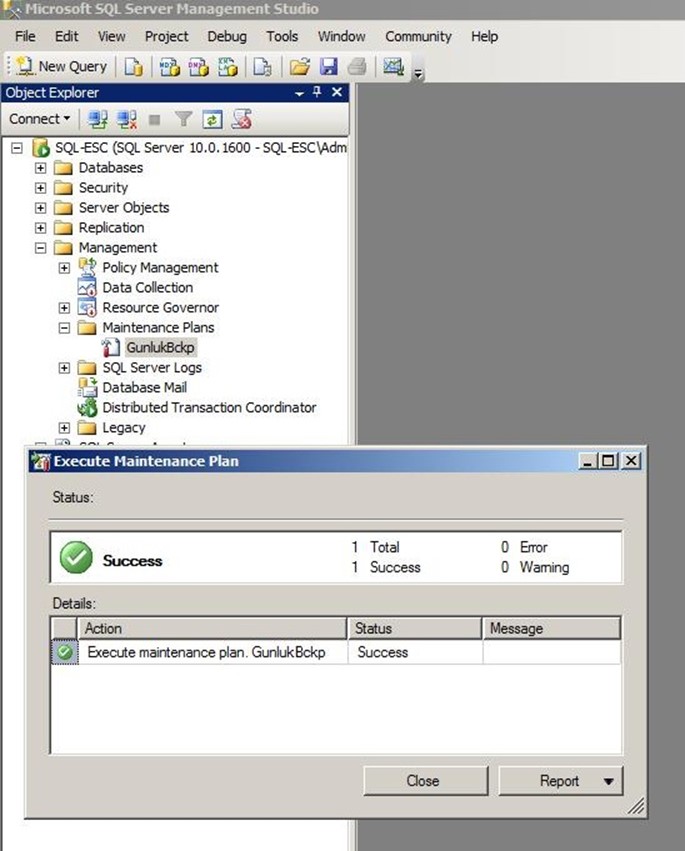Click the Analysis Services DMX Query icon
685x851 pixels.
198,67
